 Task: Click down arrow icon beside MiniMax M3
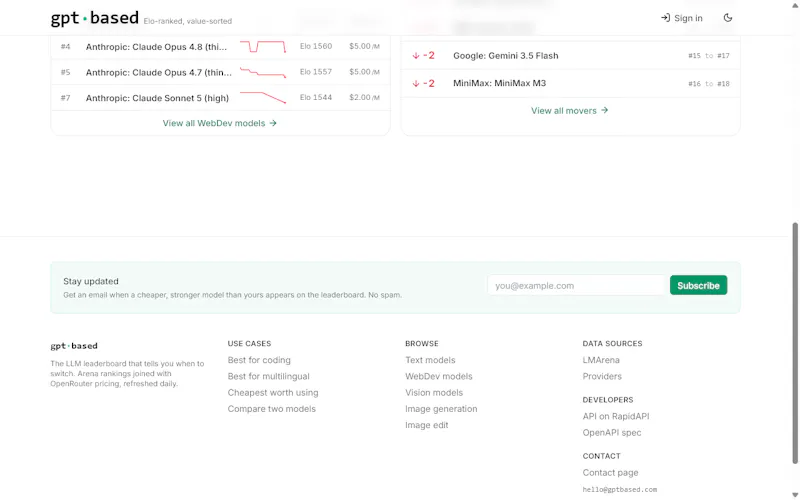point(416,83)
